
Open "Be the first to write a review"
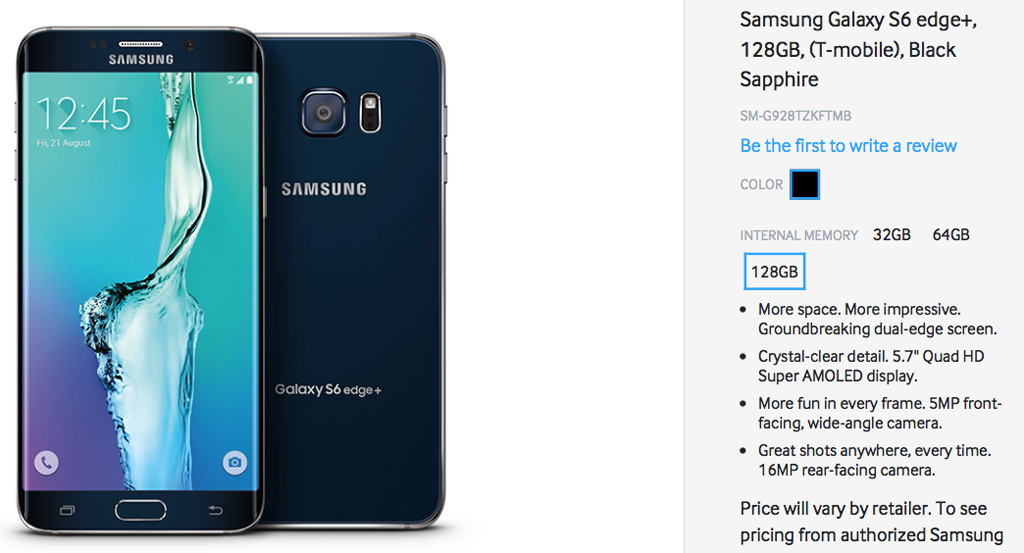click(x=848, y=146)
